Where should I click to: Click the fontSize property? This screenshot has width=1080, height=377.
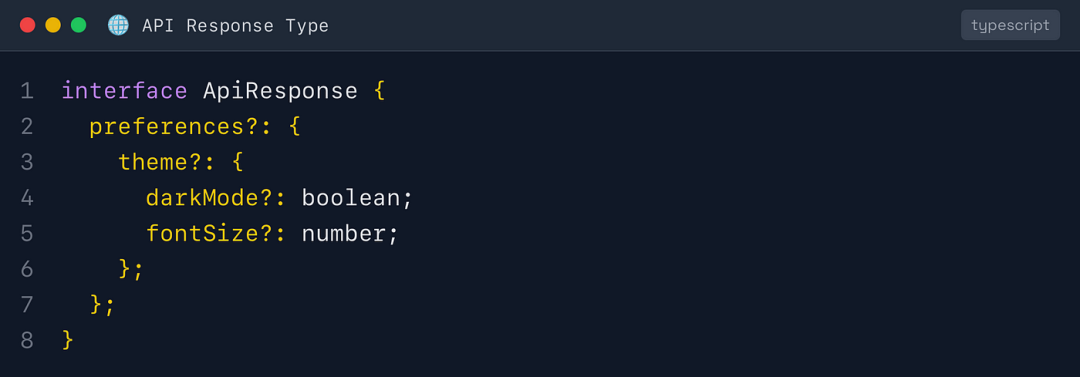[x=202, y=234]
